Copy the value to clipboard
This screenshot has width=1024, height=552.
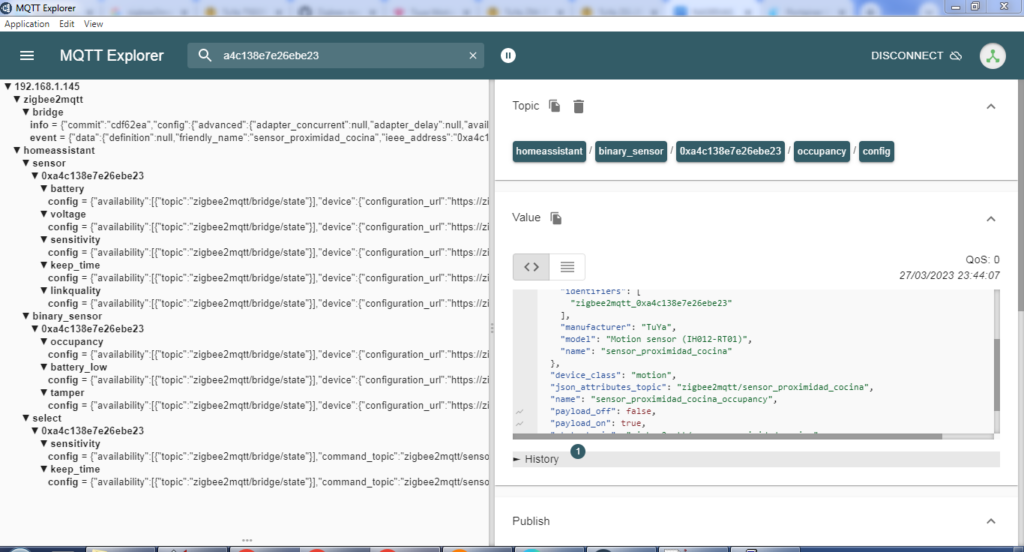pos(557,218)
